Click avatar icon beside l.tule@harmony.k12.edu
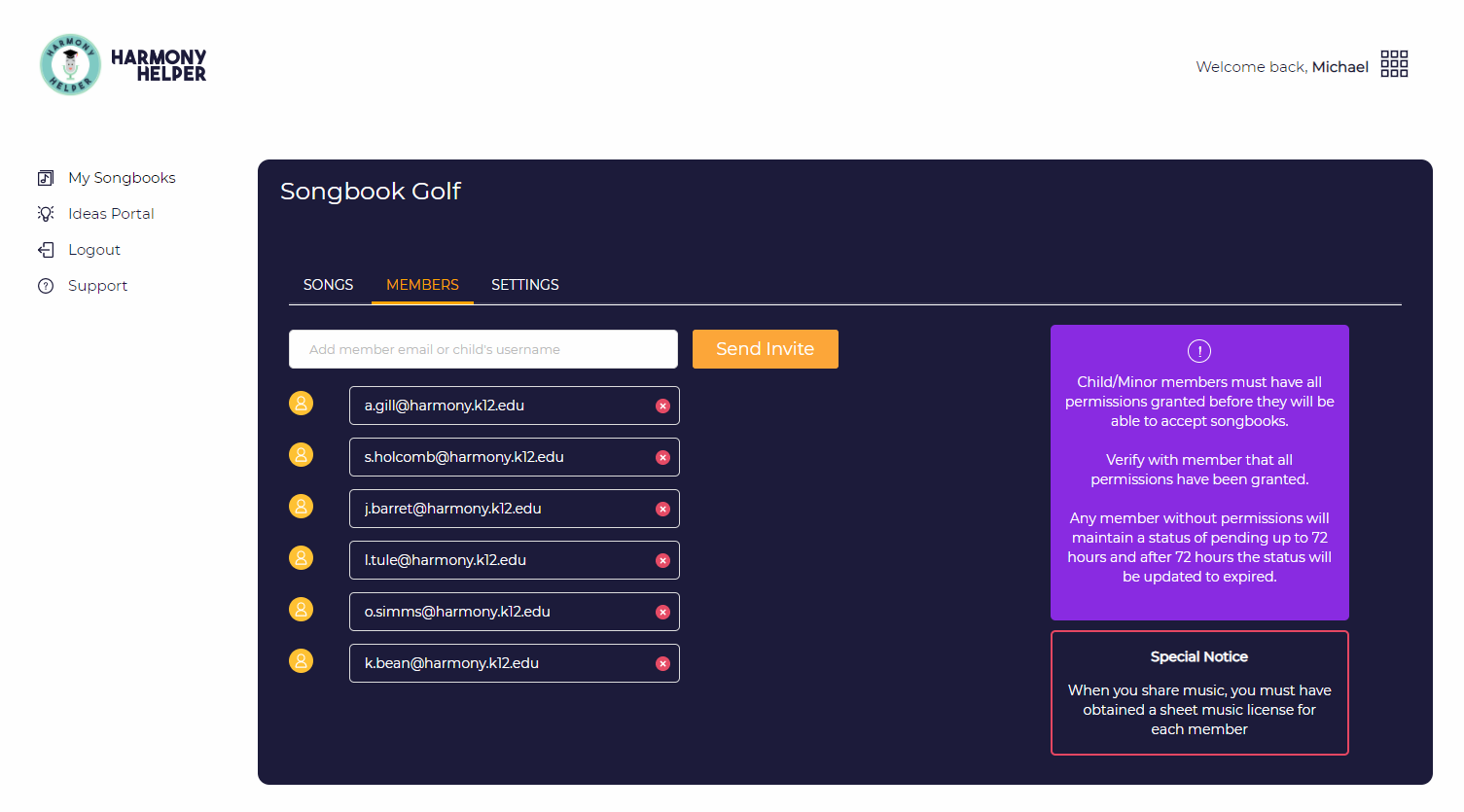This screenshot has width=1464, height=812. coord(302,557)
